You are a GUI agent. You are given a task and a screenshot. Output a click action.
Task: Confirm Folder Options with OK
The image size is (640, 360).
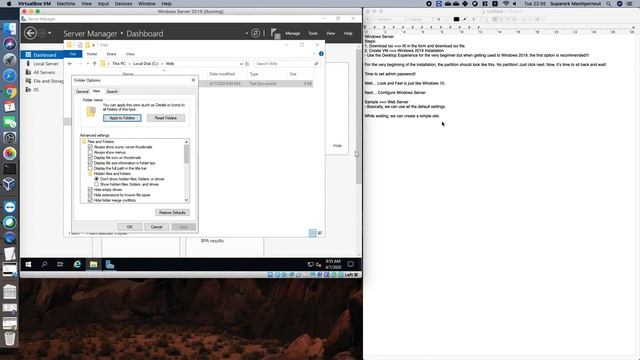[129, 227]
